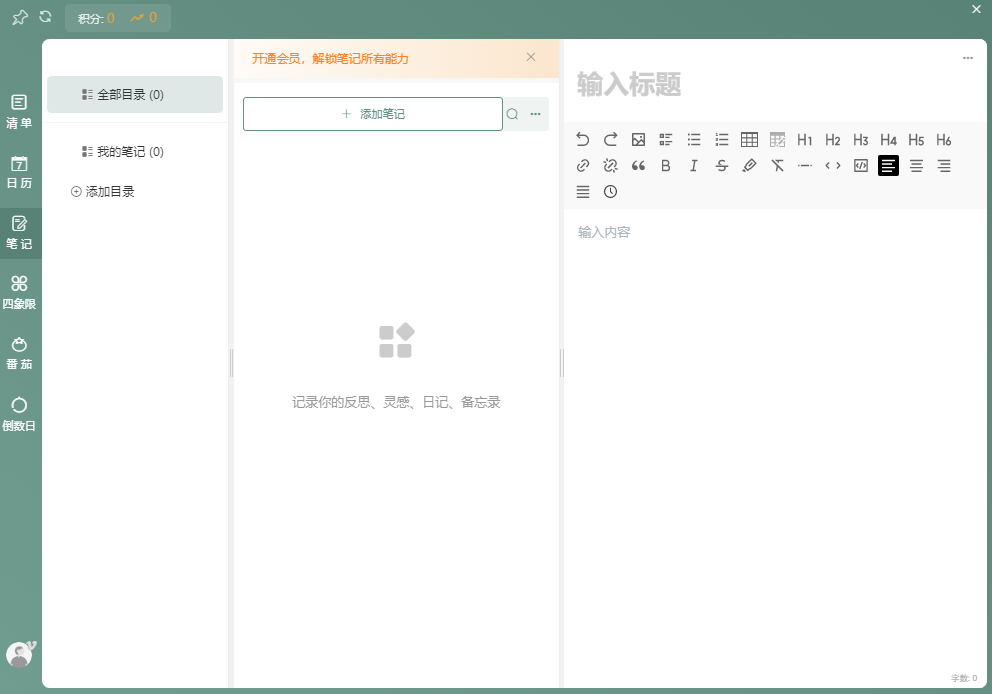Open the editor options menu at top right
992x694 pixels.
click(967, 58)
